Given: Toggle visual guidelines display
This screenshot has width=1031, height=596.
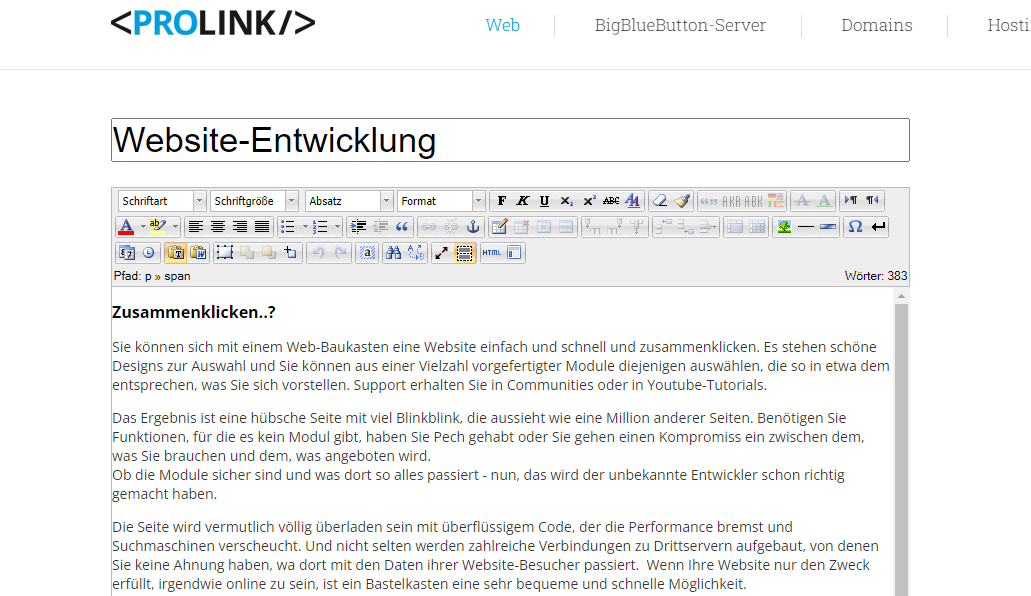Looking at the screenshot, I should tap(464, 253).
